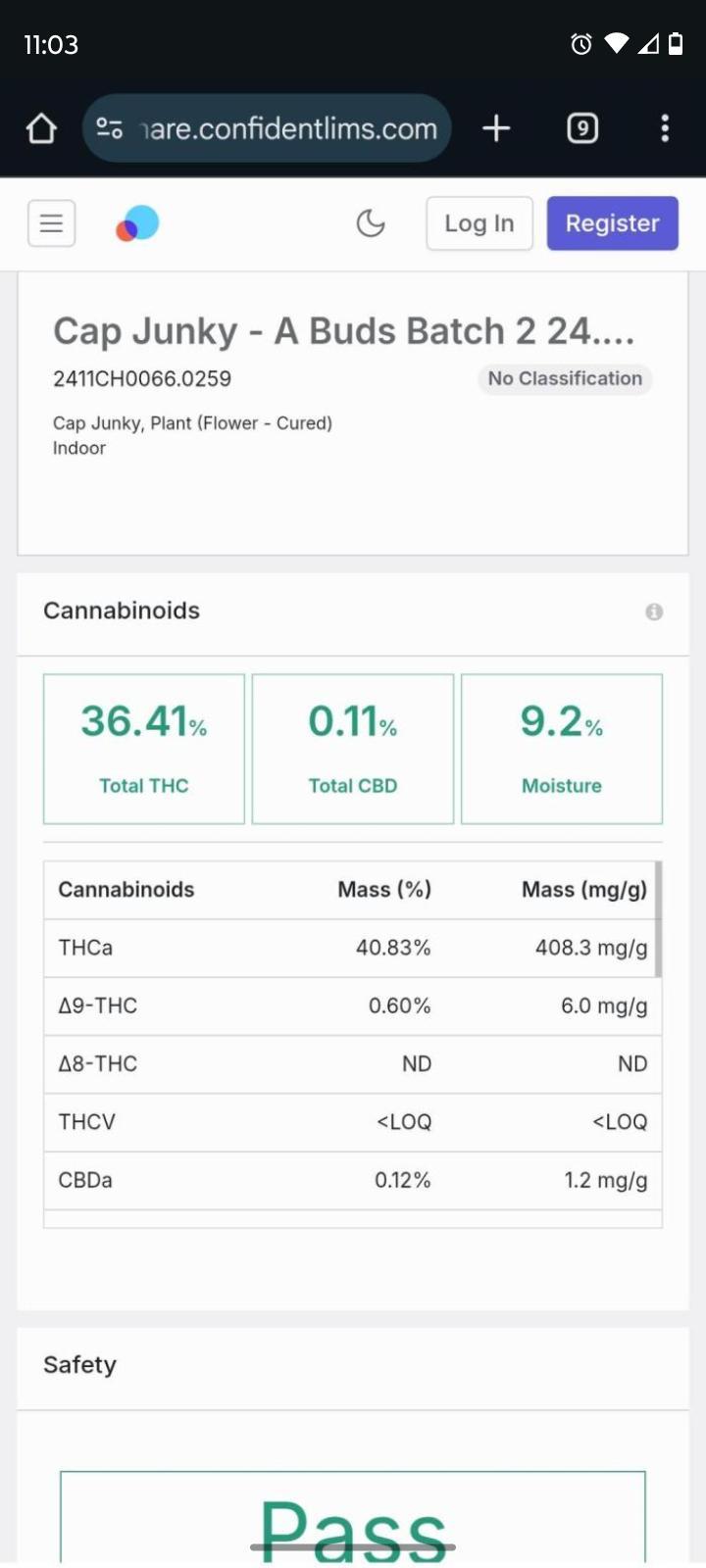
Task: Select the Moisture 9.2% box
Action: point(562,749)
